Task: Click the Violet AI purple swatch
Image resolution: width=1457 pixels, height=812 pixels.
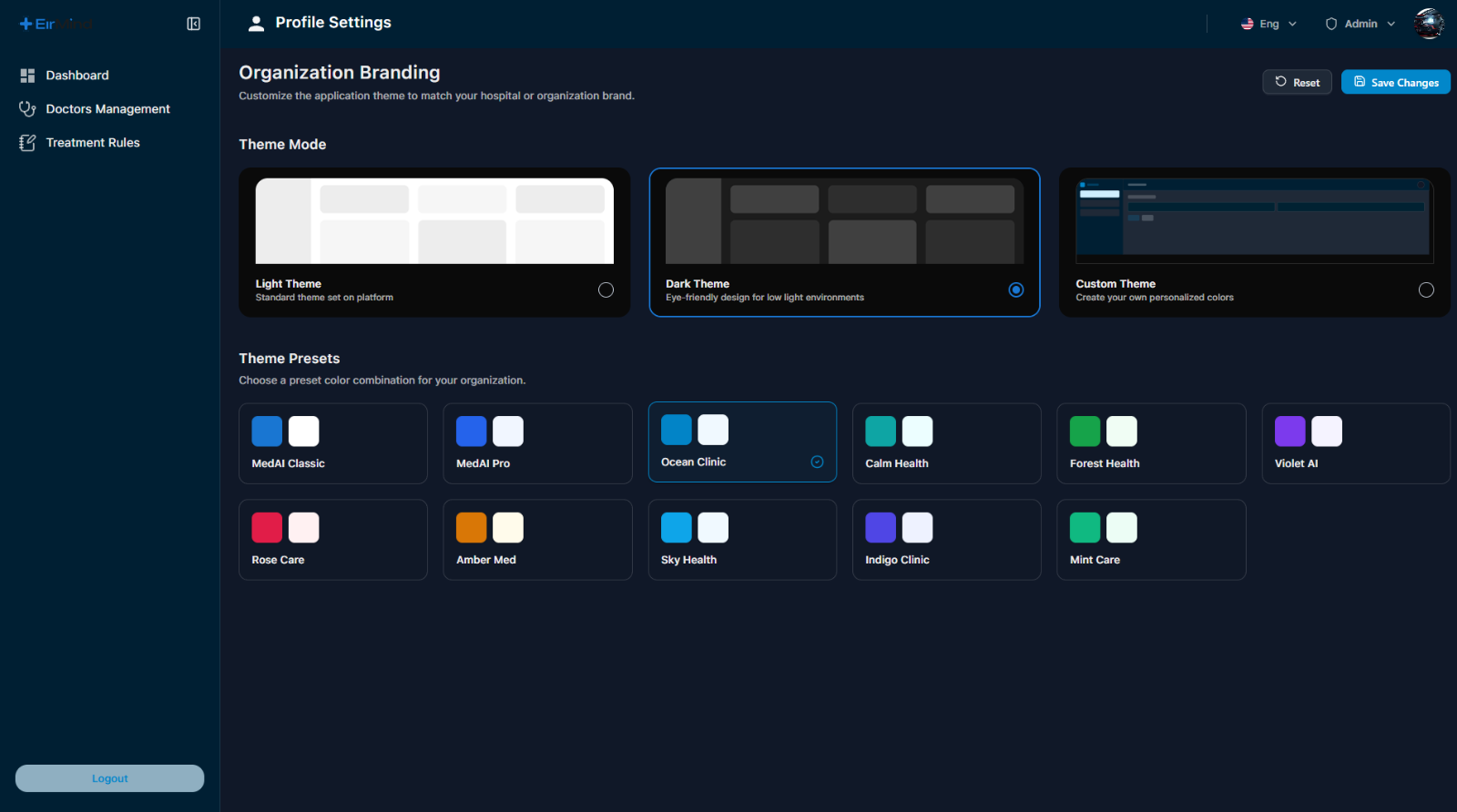Action: (x=1290, y=431)
